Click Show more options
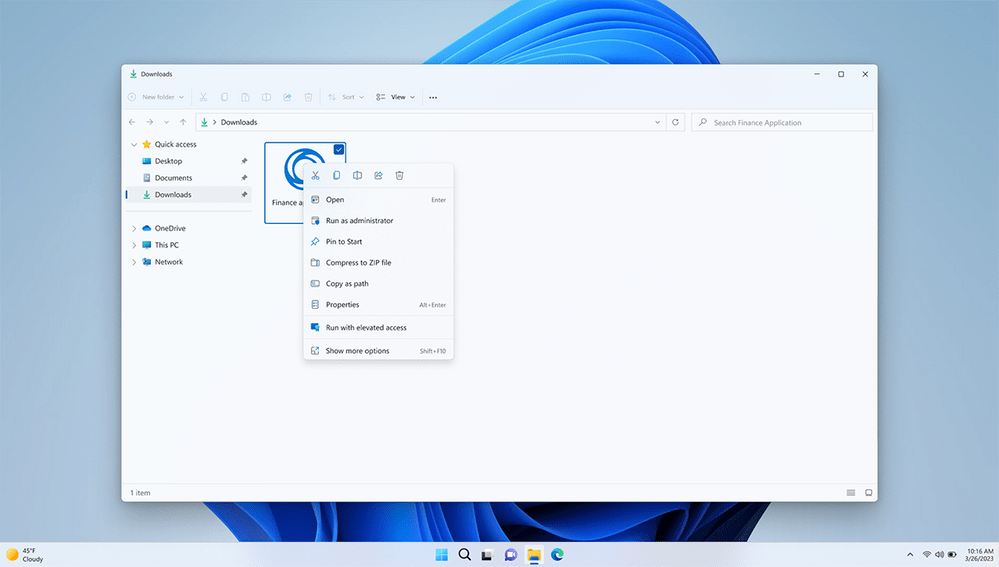The height and width of the screenshot is (567, 999). pos(357,351)
